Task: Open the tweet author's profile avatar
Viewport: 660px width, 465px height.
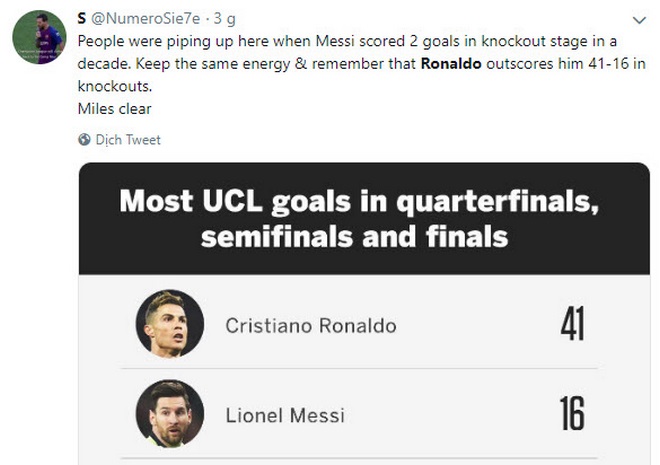Action: tap(38, 38)
